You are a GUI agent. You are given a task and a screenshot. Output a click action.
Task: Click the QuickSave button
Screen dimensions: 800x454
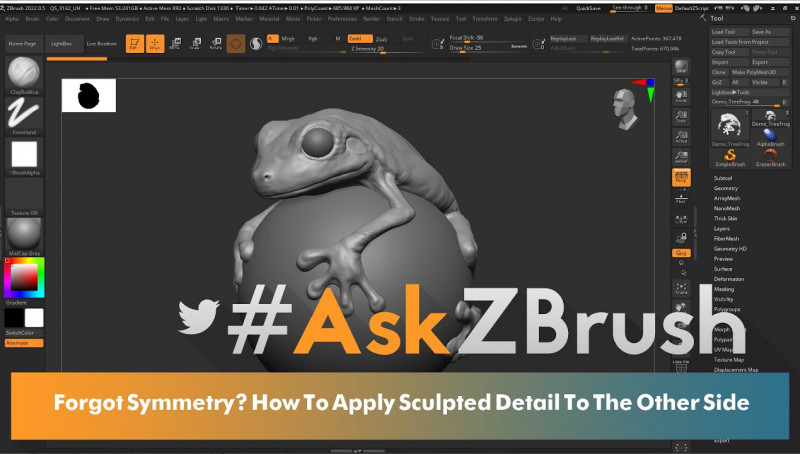[x=588, y=8]
